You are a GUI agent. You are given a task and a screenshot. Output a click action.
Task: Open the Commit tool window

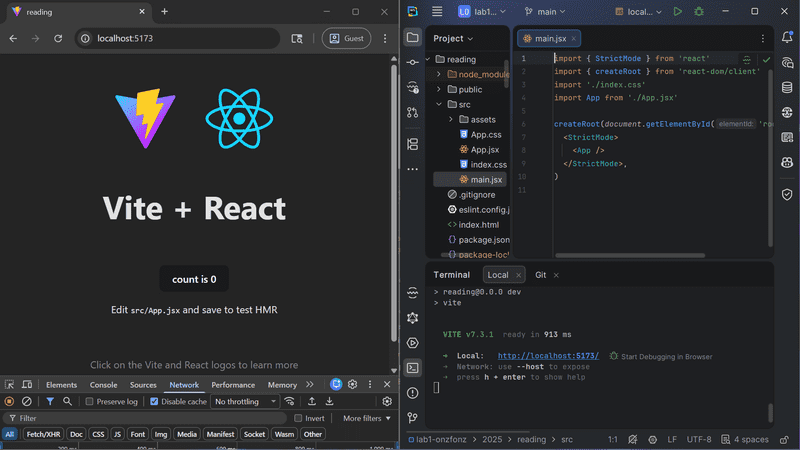tap(413, 62)
